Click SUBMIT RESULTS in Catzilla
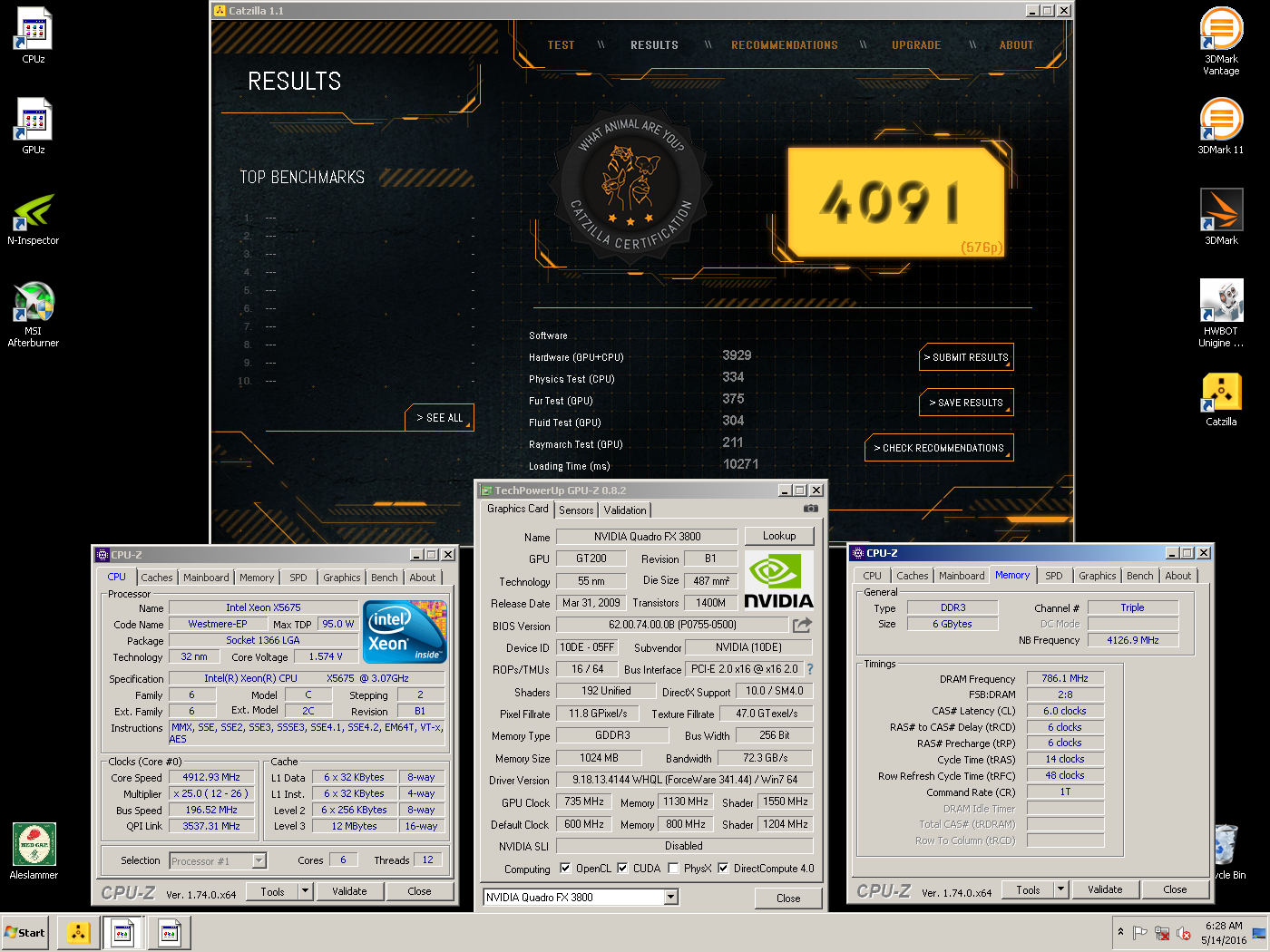1270x952 pixels. (966, 357)
